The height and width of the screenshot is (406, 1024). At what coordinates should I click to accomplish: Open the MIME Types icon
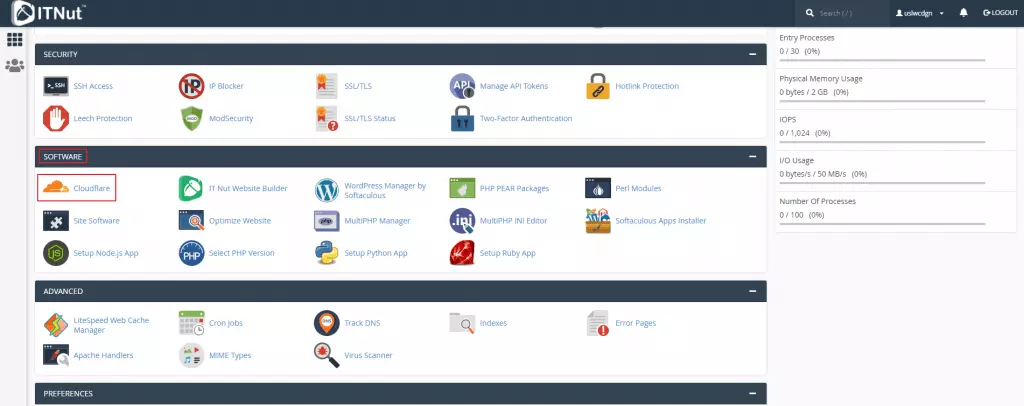click(x=191, y=355)
